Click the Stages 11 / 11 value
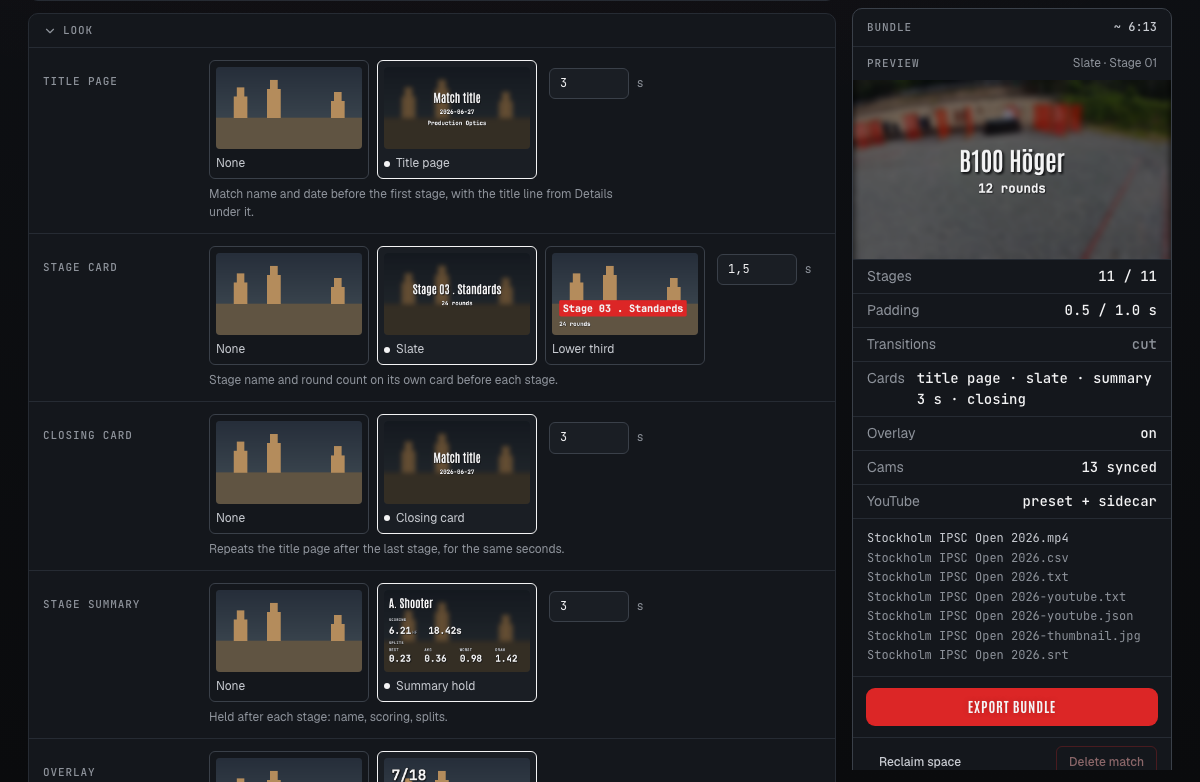Screen dimensions: 1200x782 tap(1127, 276)
